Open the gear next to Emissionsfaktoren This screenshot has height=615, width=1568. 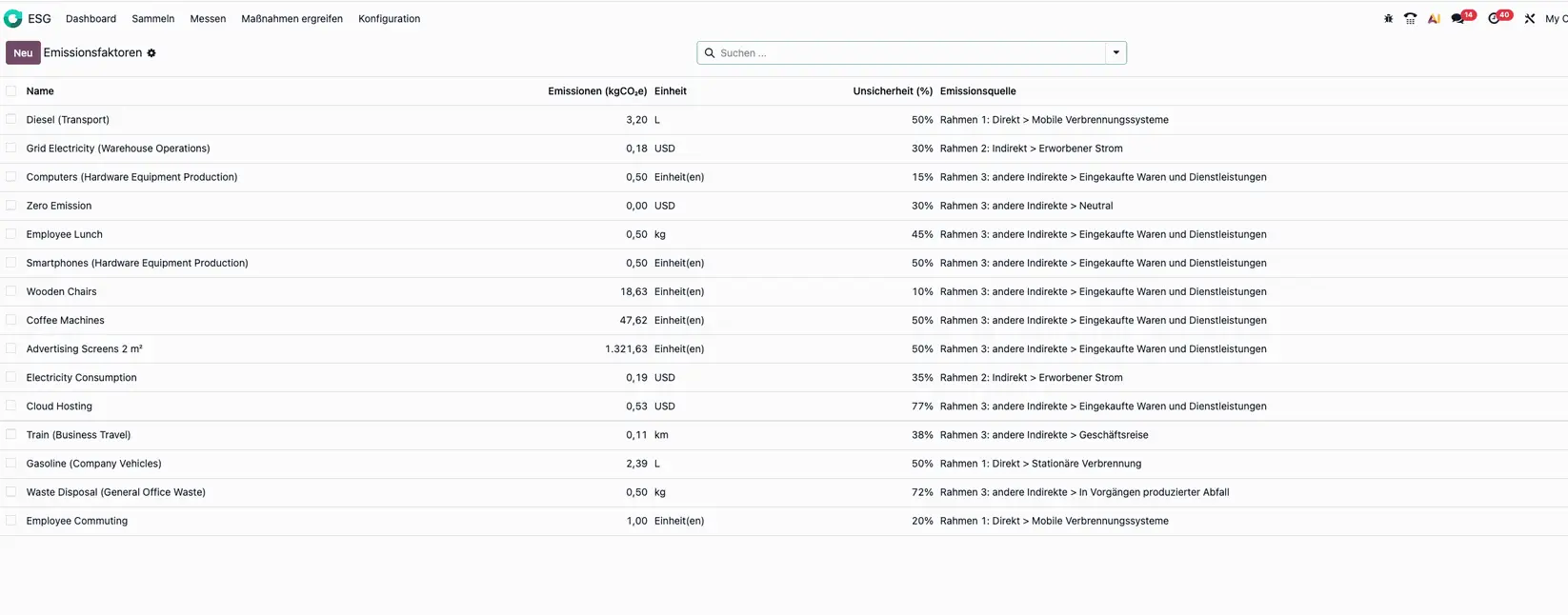(x=151, y=53)
